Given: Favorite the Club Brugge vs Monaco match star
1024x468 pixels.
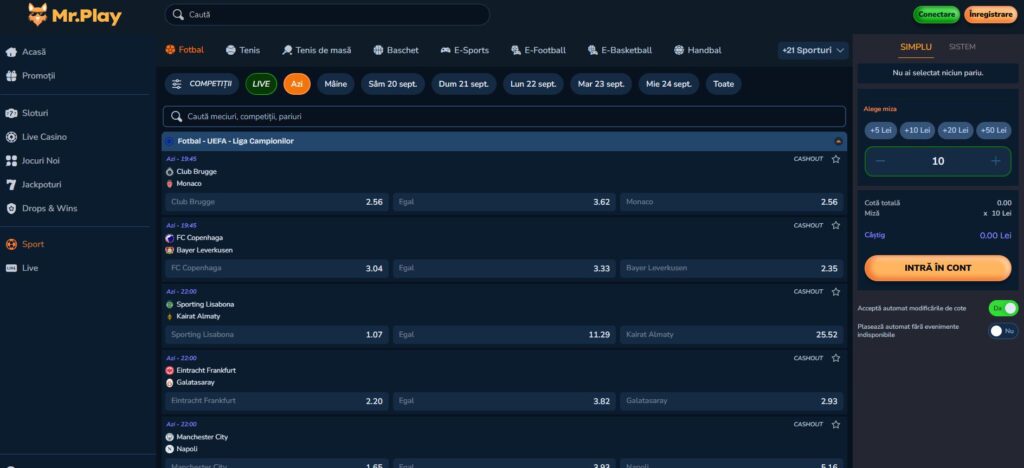Looking at the screenshot, I should [836, 159].
